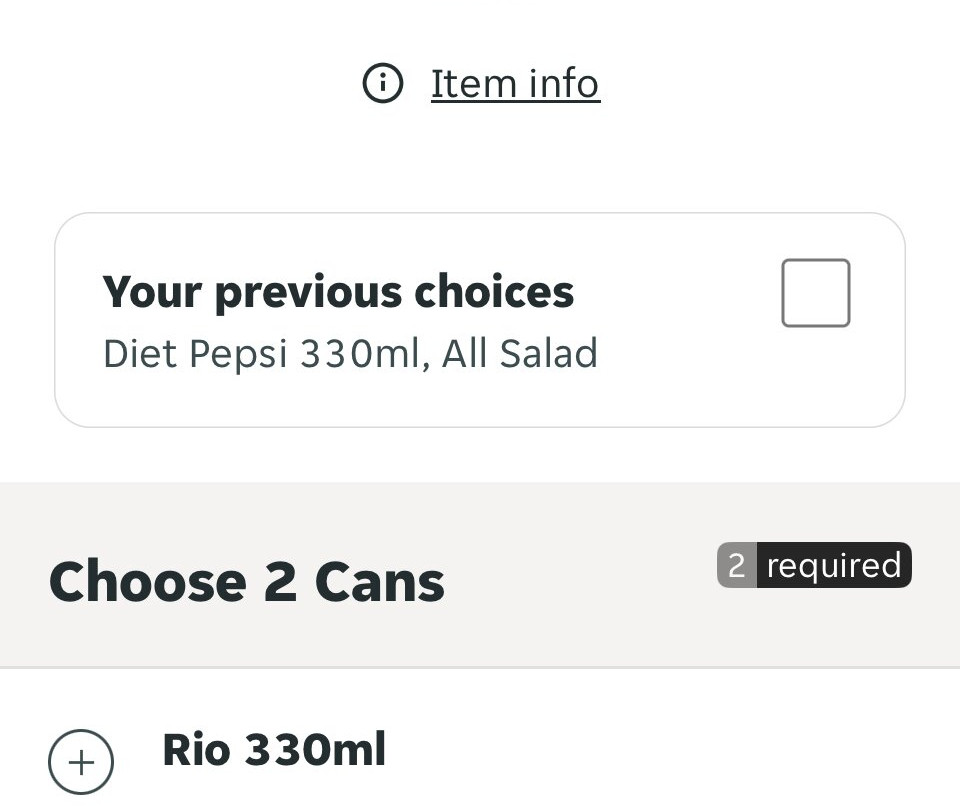Click "Diet Pepsi 330ml, All Salad" text

(x=350, y=354)
